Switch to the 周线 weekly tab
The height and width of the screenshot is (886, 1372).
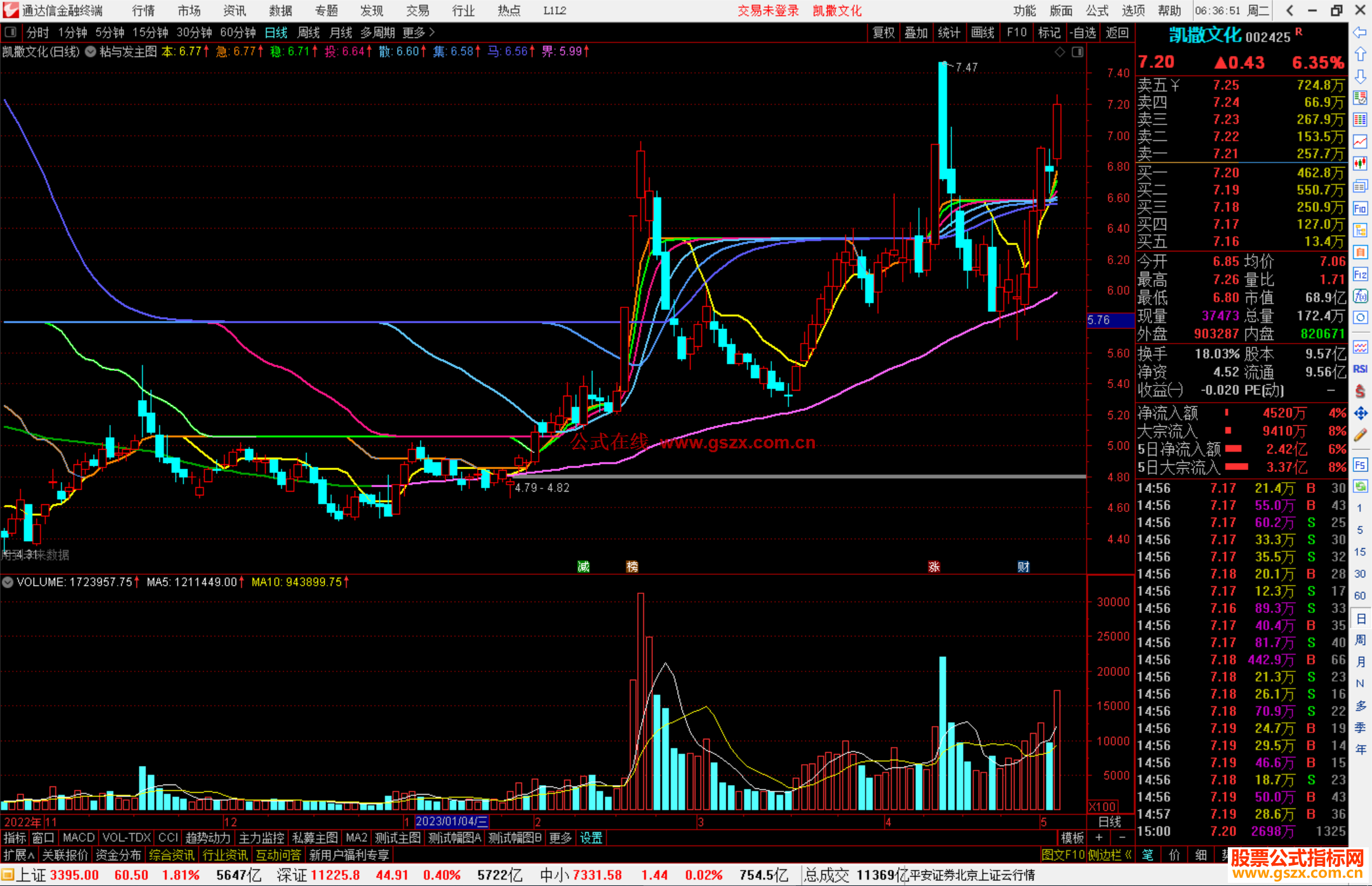[x=309, y=32]
